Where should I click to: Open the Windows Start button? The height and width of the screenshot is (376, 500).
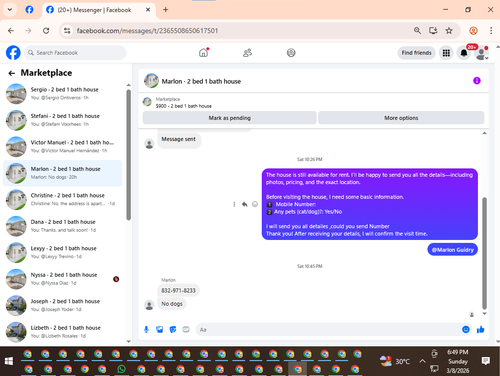[x=9, y=361]
